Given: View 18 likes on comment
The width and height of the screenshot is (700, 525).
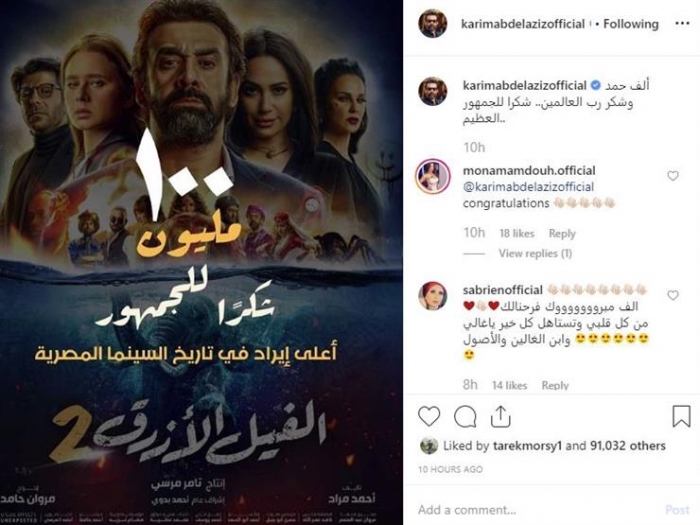Looking at the screenshot, I should coord(517,233).
